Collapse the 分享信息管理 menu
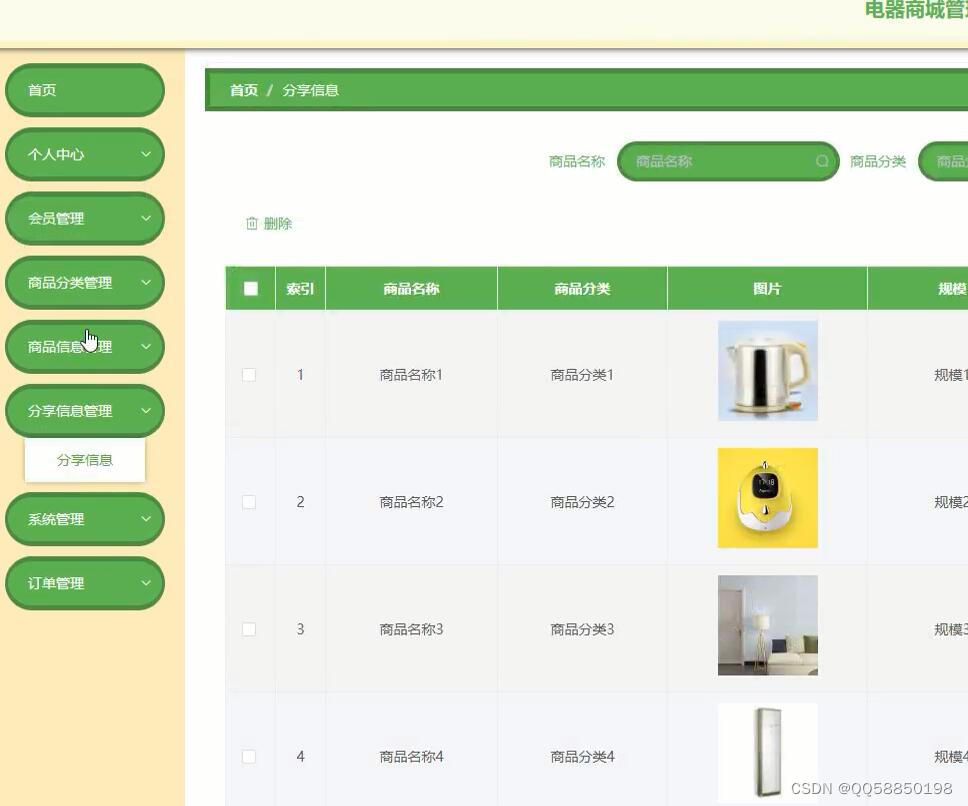The image size is (968, 806). tap(85, 410)
